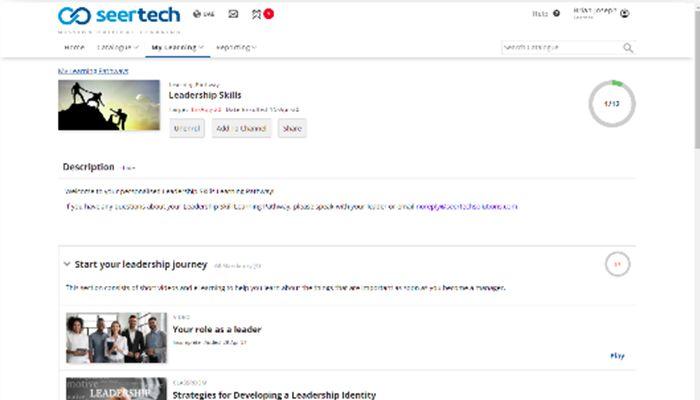The height and width of the screenshot is (400, 700).
Task: Click the noreply email link in description
Action: point(467,207)
